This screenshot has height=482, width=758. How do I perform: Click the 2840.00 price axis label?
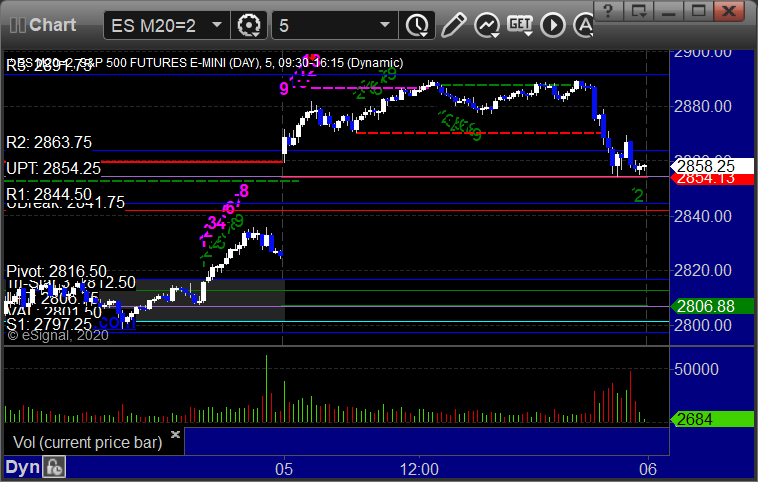tap(703, 216)
